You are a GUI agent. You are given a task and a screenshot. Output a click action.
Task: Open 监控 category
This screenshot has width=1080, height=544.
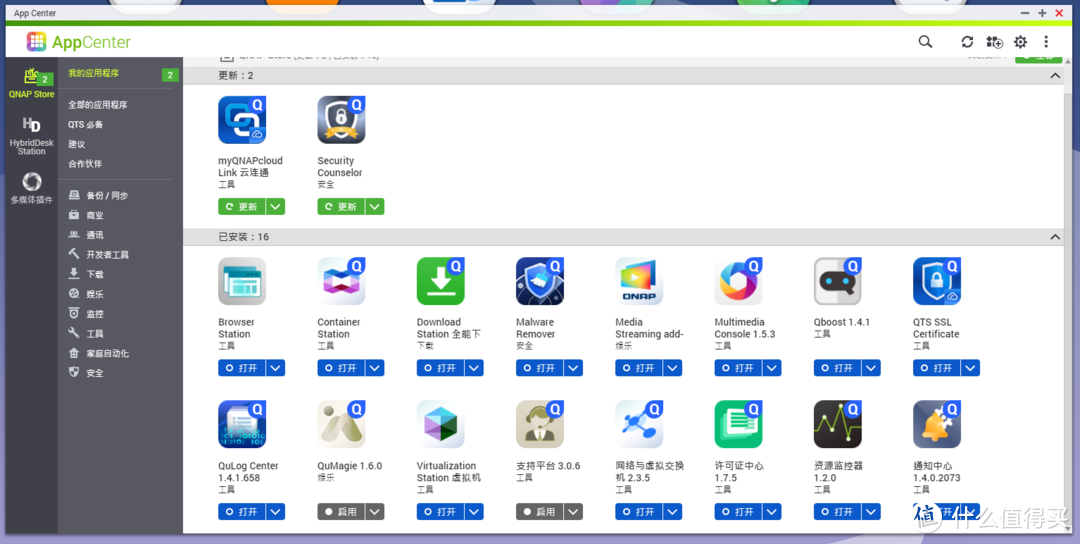click(86, 314)
